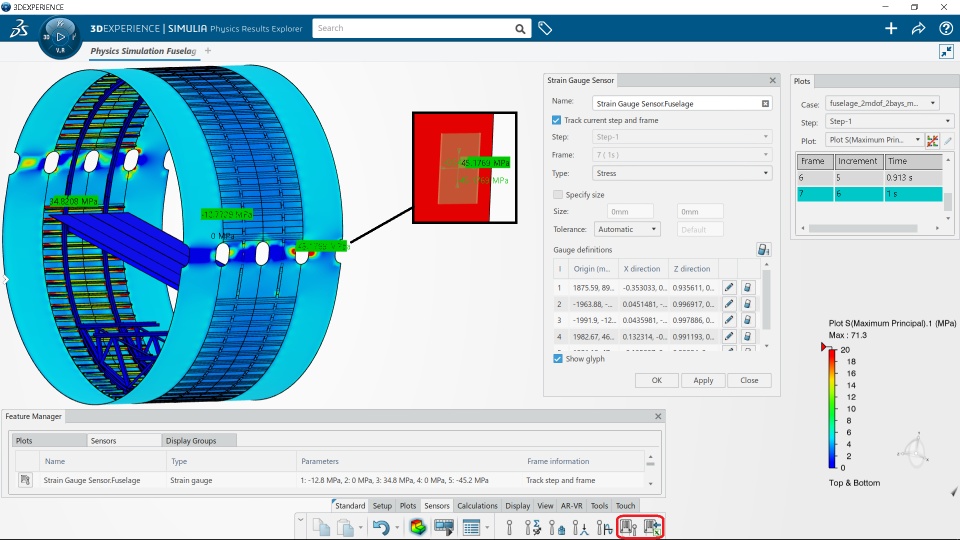Click strain gauge icon in Sensors table row
The height and width of the screenshot is (540, 960).
tap(25, 480)
